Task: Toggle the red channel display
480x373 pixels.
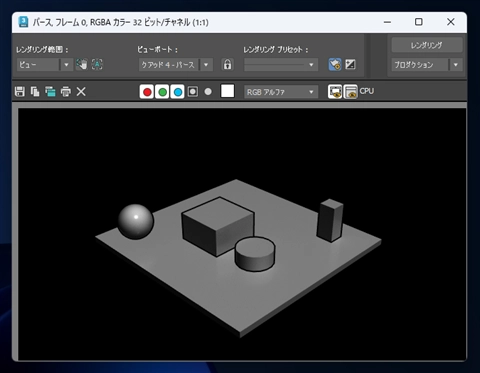Action: coord(147,92)
